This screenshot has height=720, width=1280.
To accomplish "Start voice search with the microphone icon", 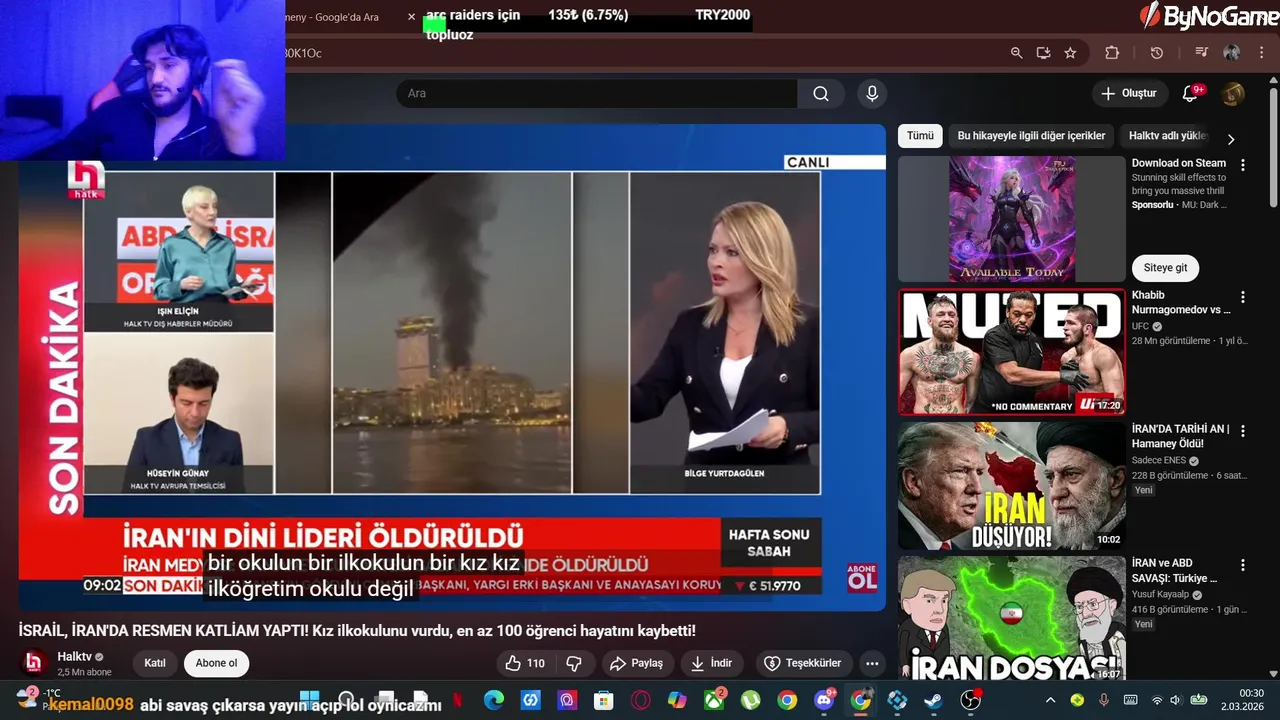I will tap(872, 93).
